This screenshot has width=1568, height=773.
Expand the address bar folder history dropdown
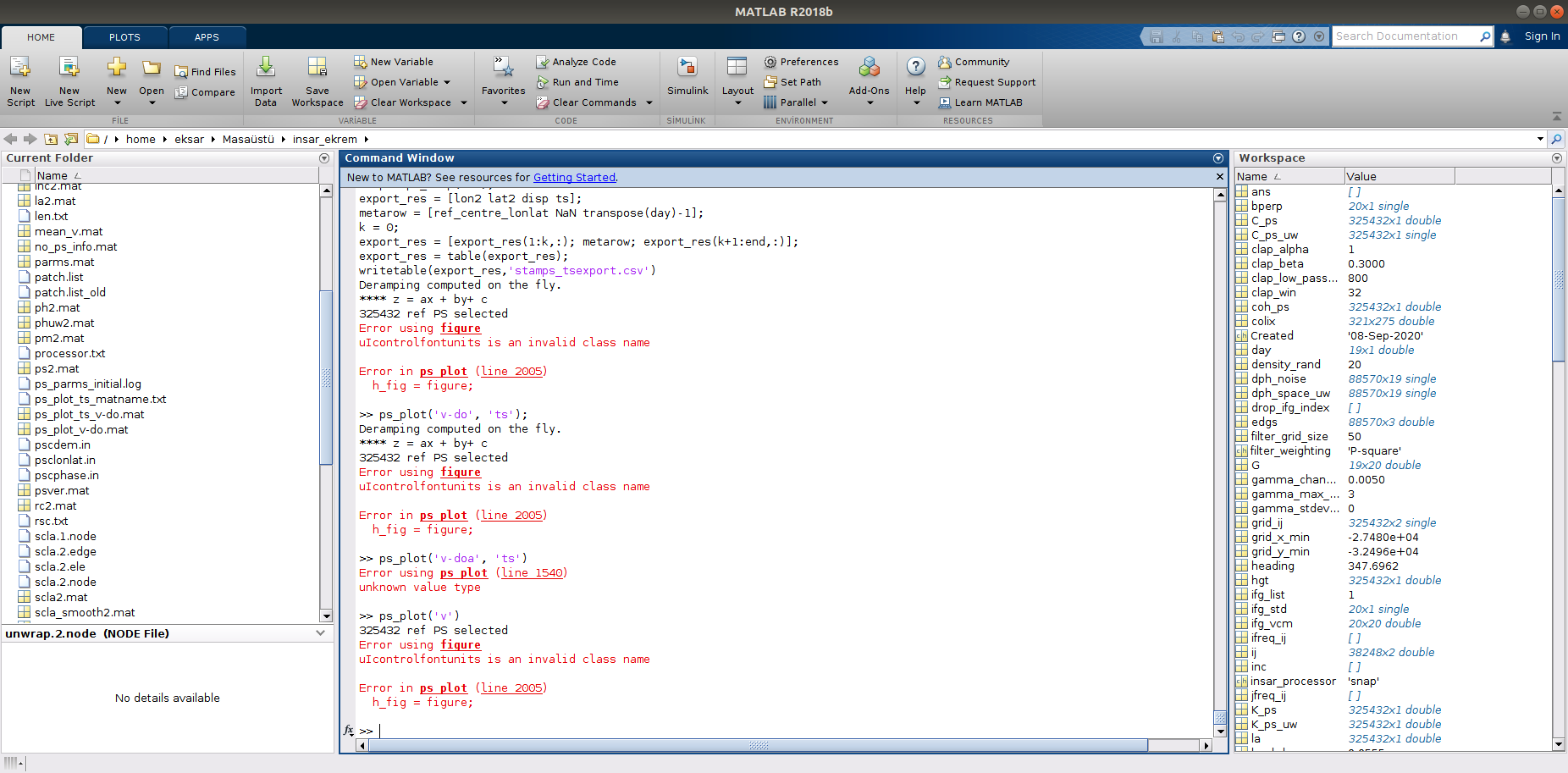(x=1540, y=139)
